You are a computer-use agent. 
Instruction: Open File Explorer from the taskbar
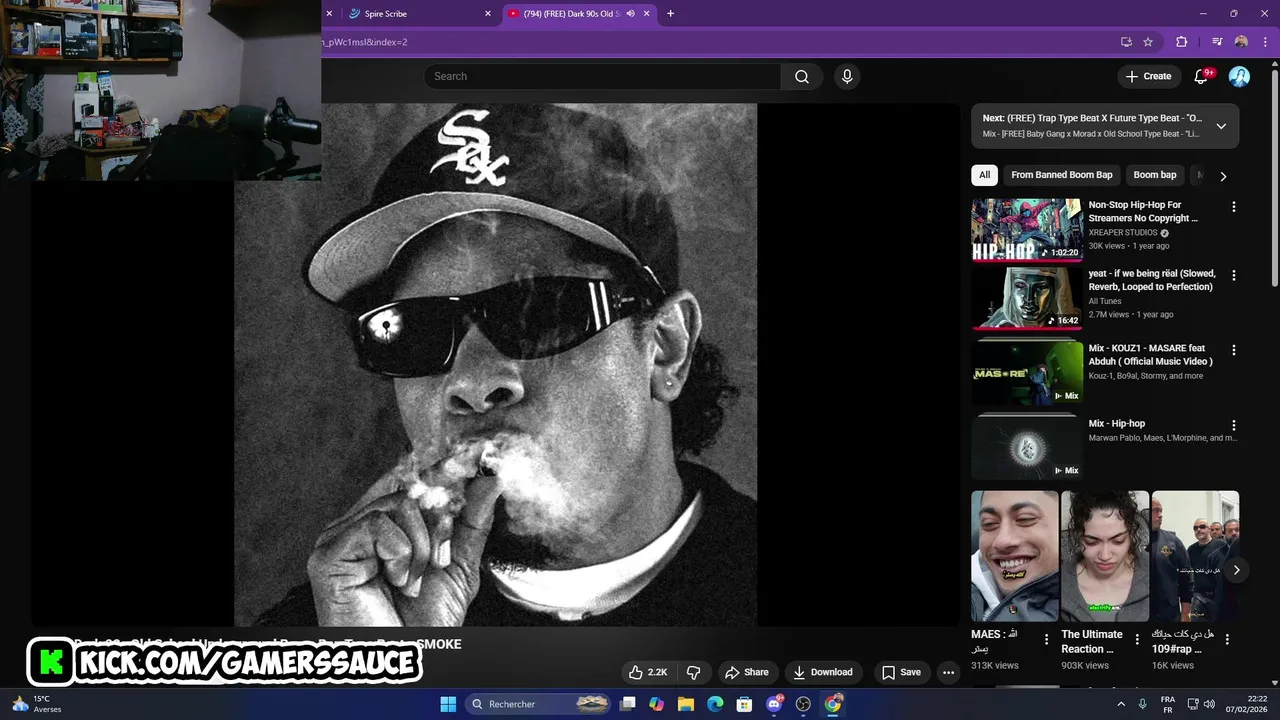tap(686, 704)
